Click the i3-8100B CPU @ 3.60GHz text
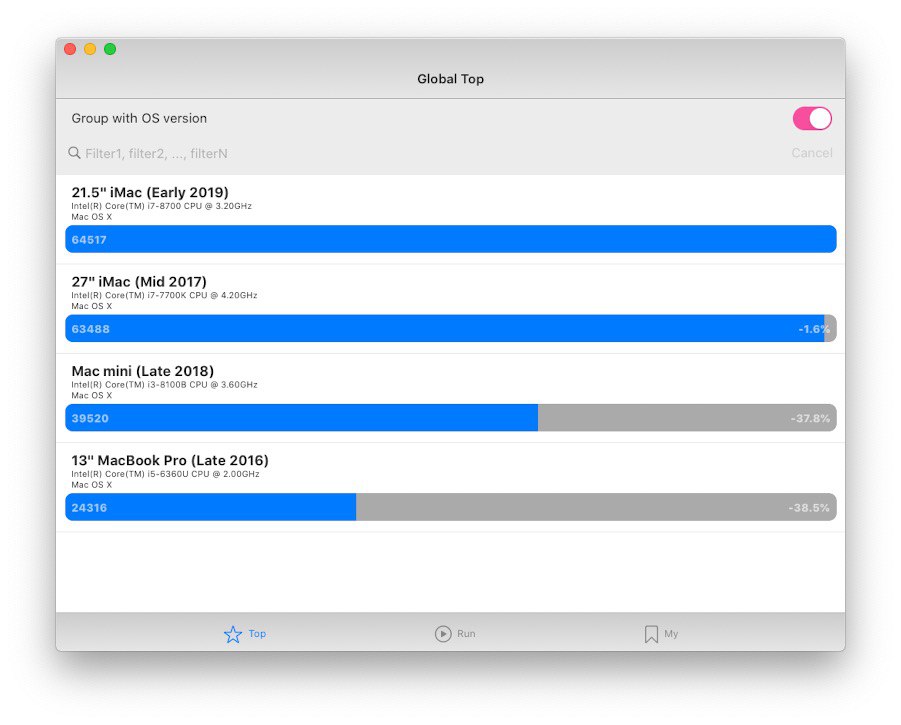901x725 pixels. pos(202,385)
